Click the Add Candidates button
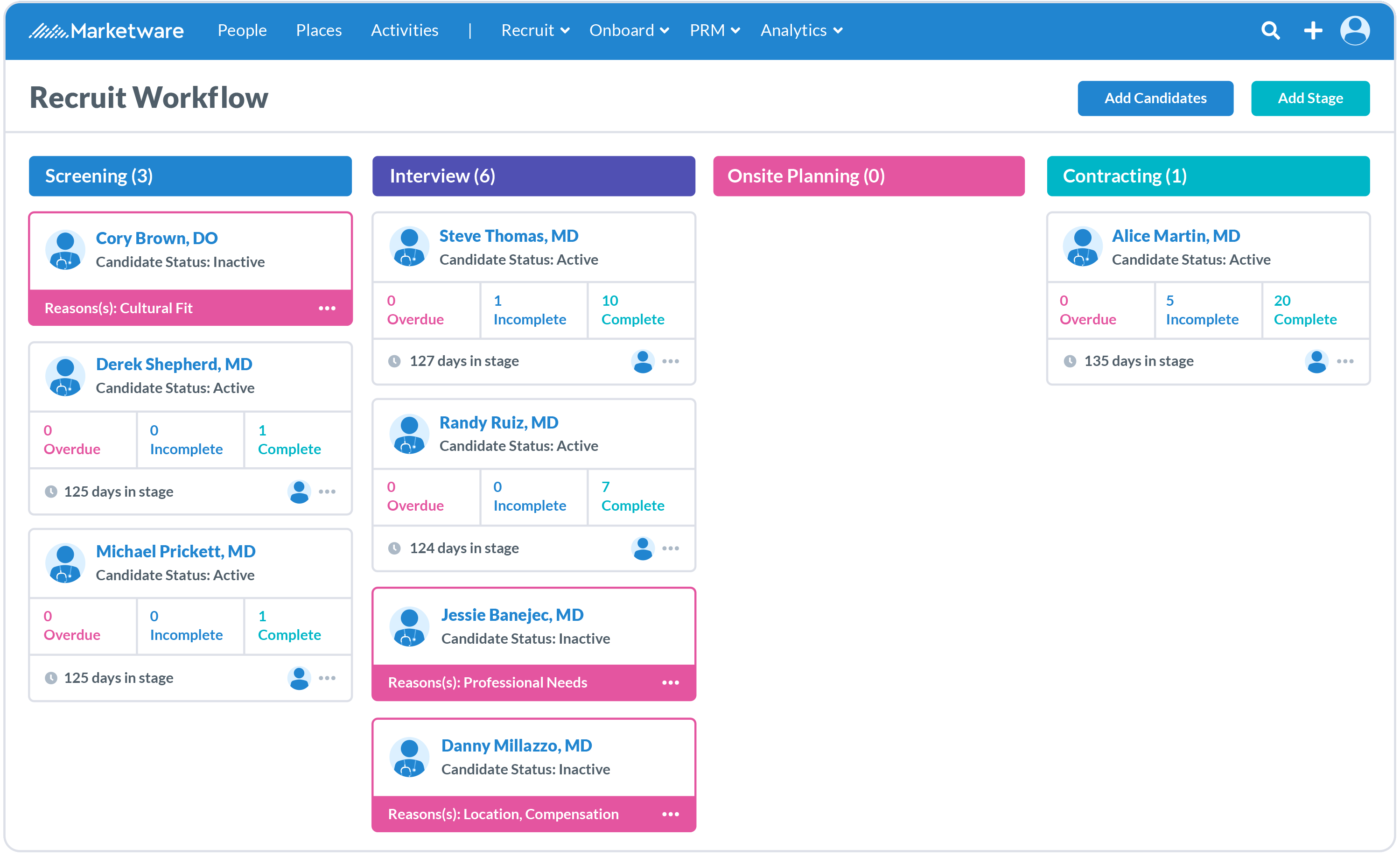 (1155, 98)
